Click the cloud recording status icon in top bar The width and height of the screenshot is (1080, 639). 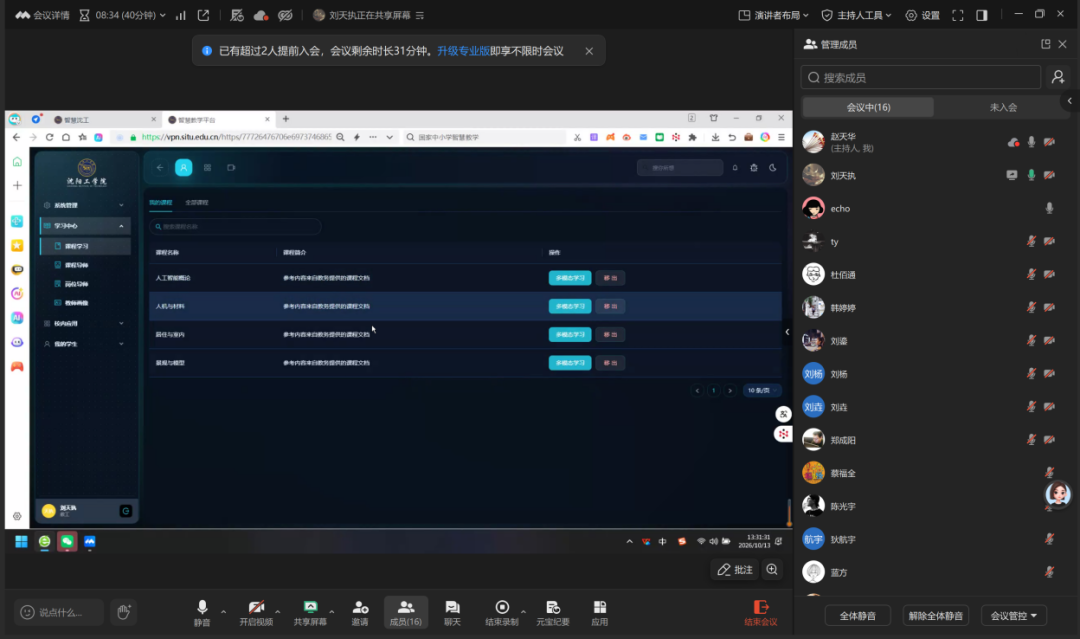pos(260,15)
